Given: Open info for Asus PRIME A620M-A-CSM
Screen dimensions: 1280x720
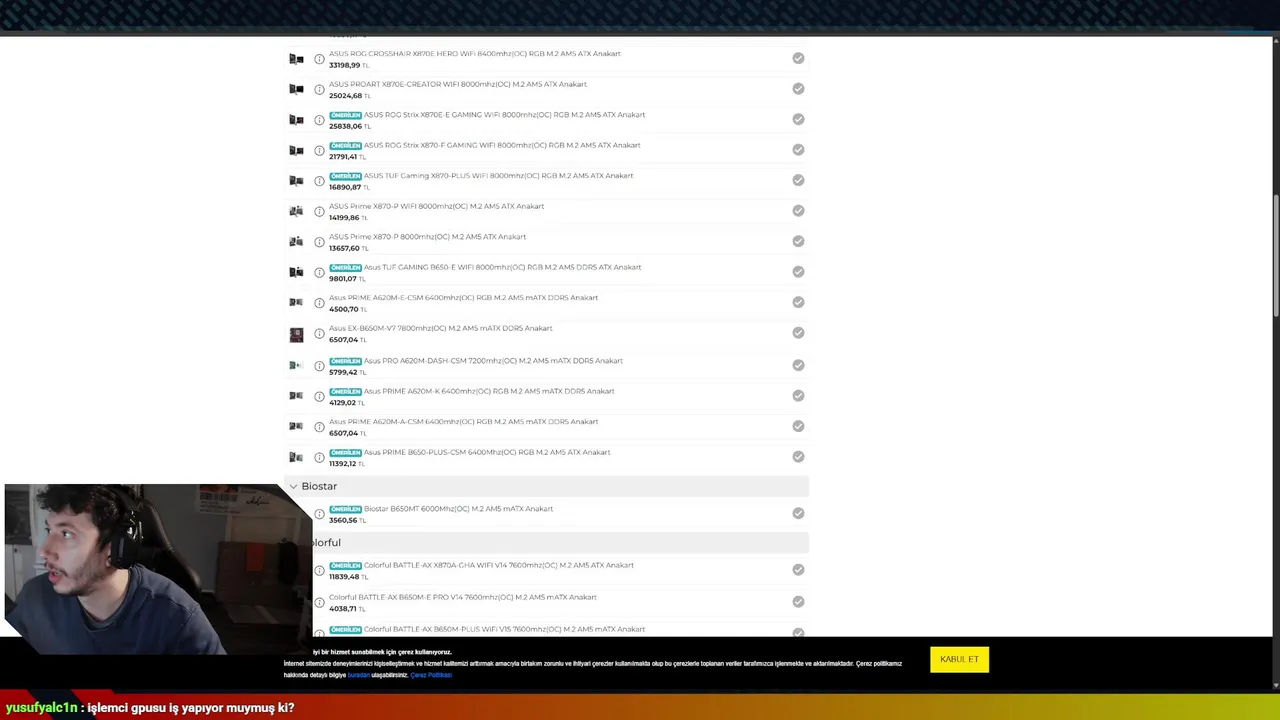Looking at the screenshot, I should pyautogui.click(x=319, y=427).
